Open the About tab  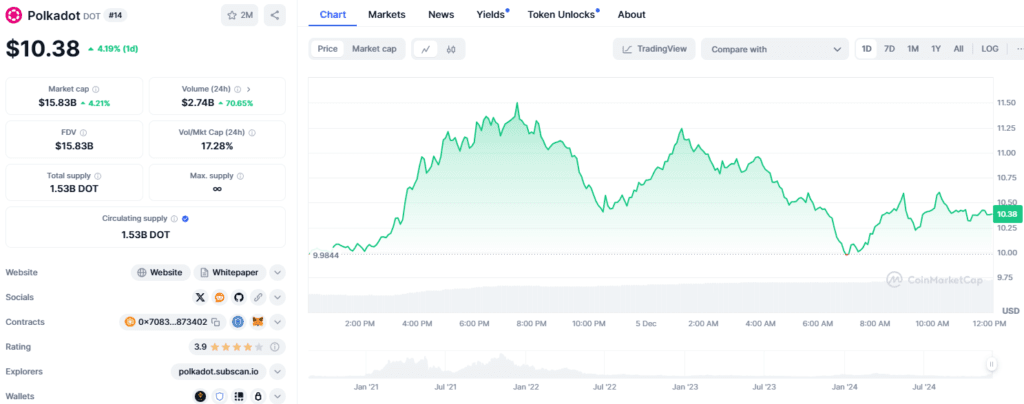pyautogui.click(x=632, y=14)
